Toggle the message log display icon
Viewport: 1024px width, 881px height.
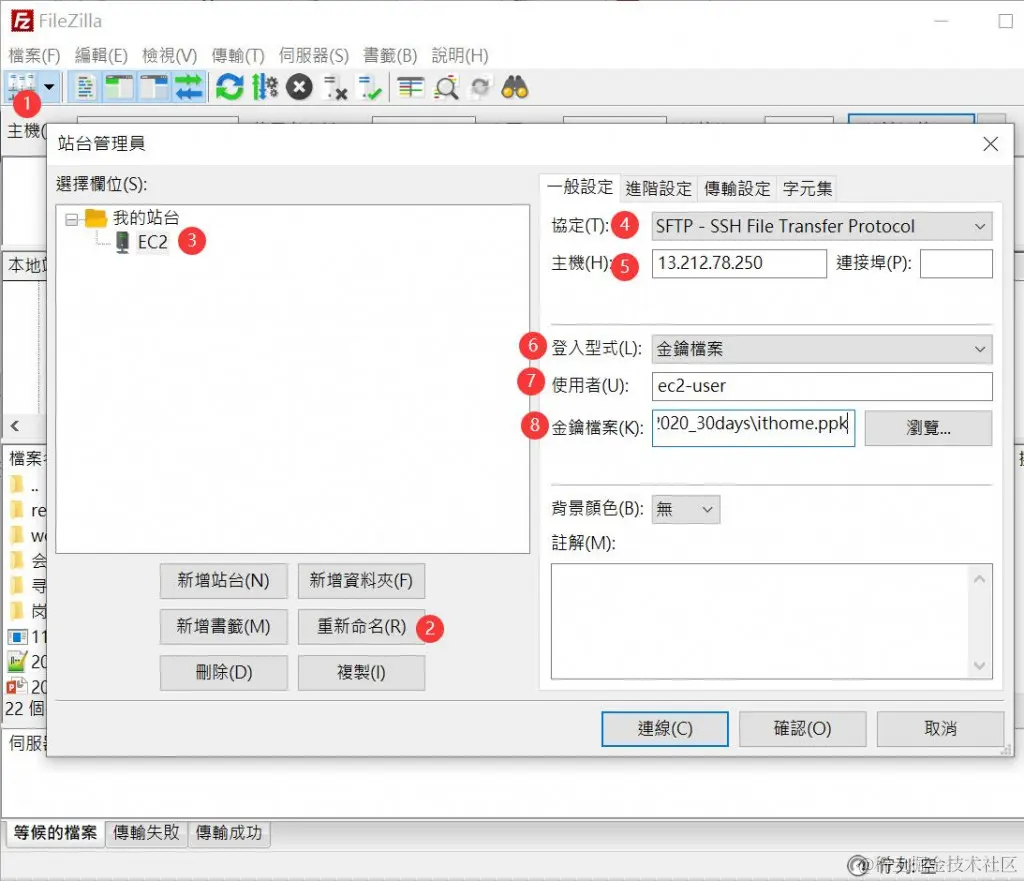[83, 87]
